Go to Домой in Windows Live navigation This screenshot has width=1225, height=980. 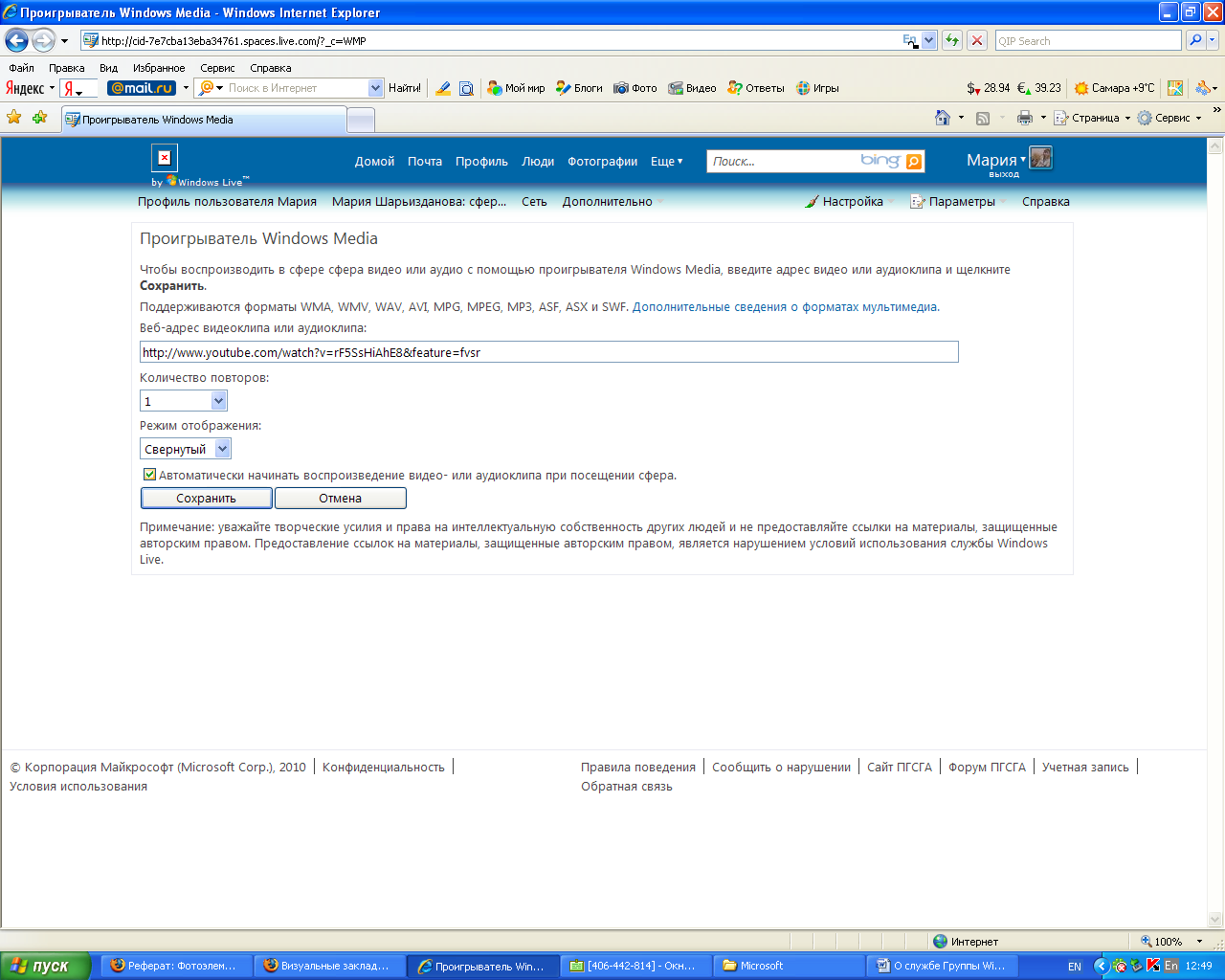[374, 162]
